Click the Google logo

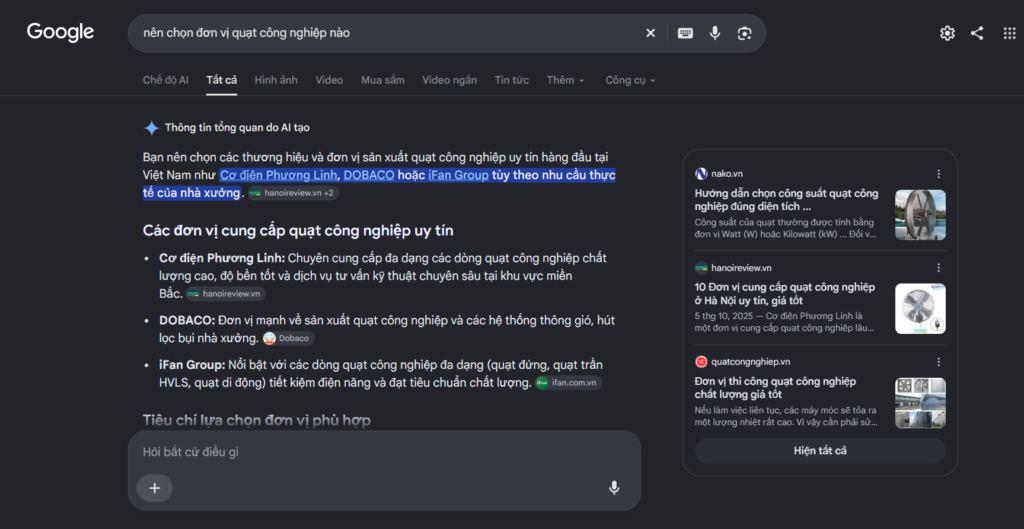pyautogui.click(x=60, y=32)
